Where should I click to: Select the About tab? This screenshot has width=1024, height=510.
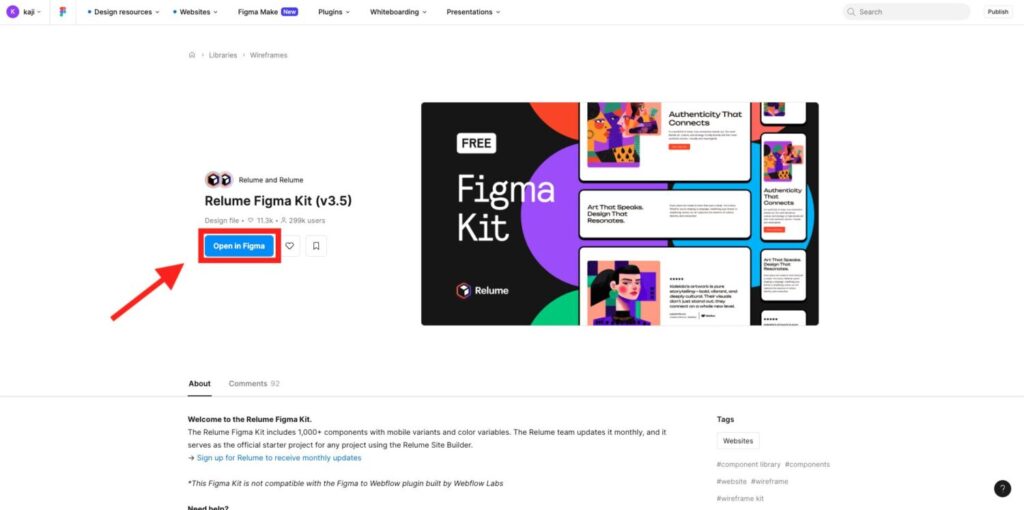[x=200, y=383]
